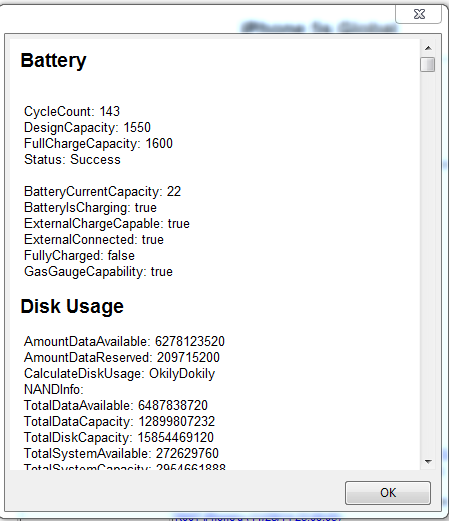Select the BatteryCurrentCapacity: 22 text
The image size is (449, 521).
[x=102, y=191]
